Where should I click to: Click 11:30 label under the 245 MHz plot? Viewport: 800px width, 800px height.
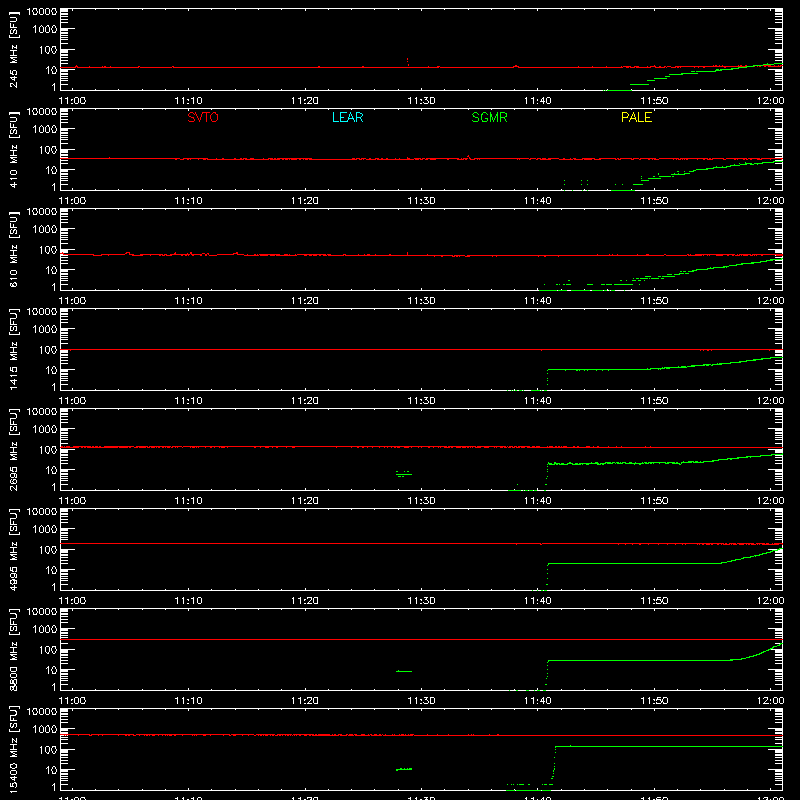tap(421, 101)
